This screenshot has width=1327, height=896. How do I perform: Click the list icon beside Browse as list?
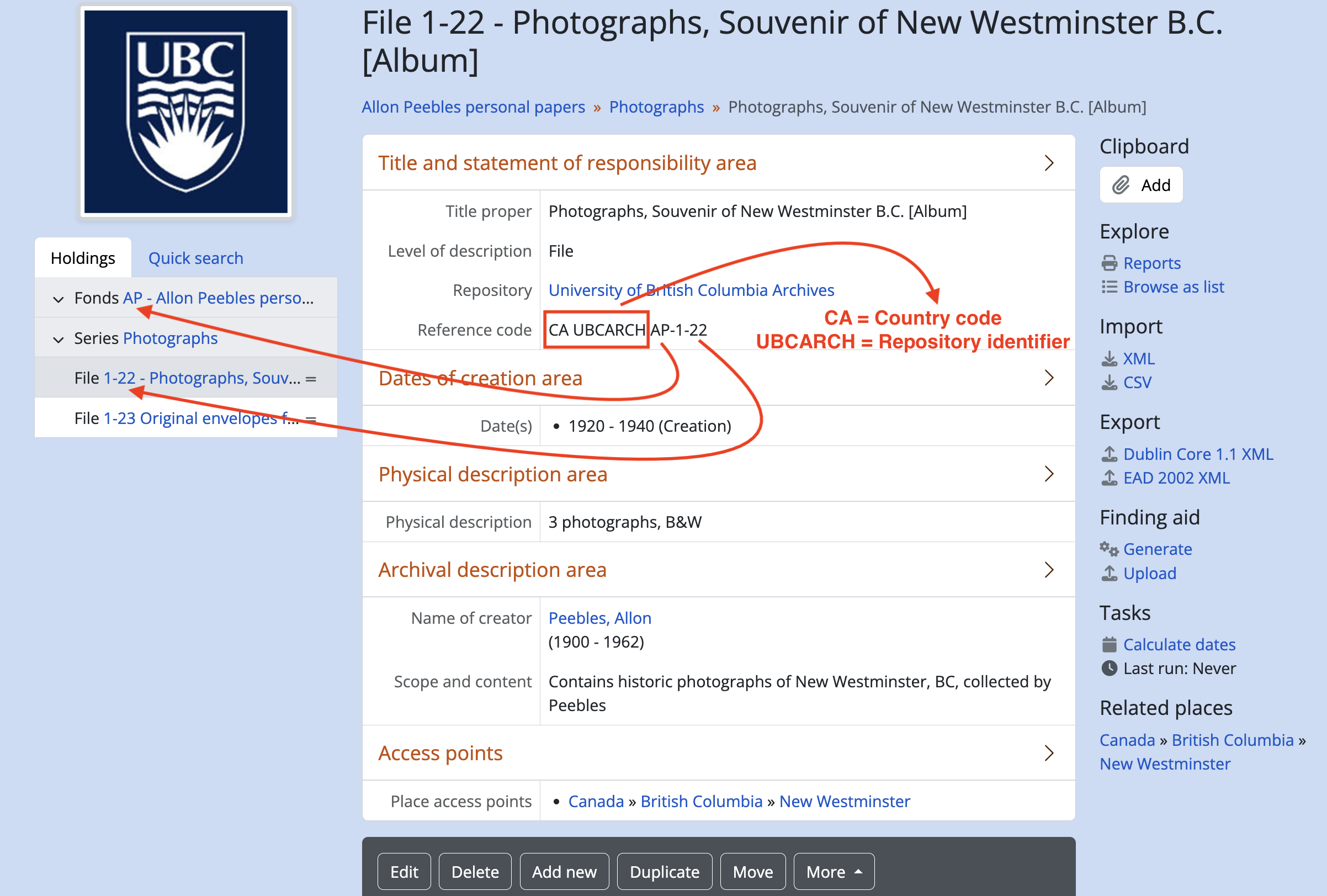(1109, 287)
